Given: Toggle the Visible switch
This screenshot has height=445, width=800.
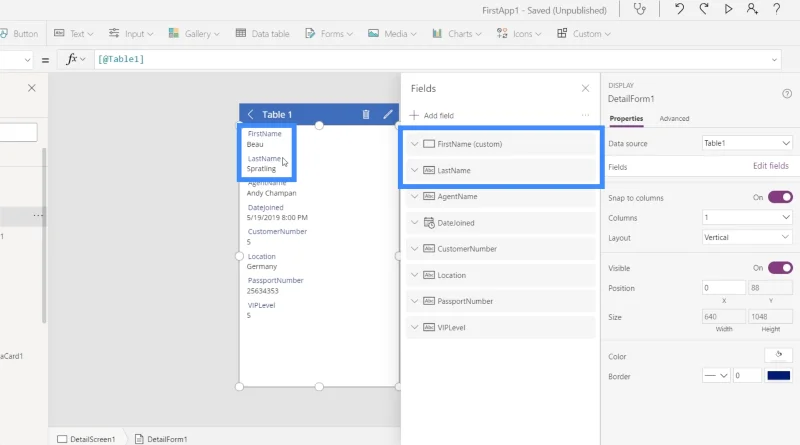Looking at the screenshot, I should tap(780, 268).
